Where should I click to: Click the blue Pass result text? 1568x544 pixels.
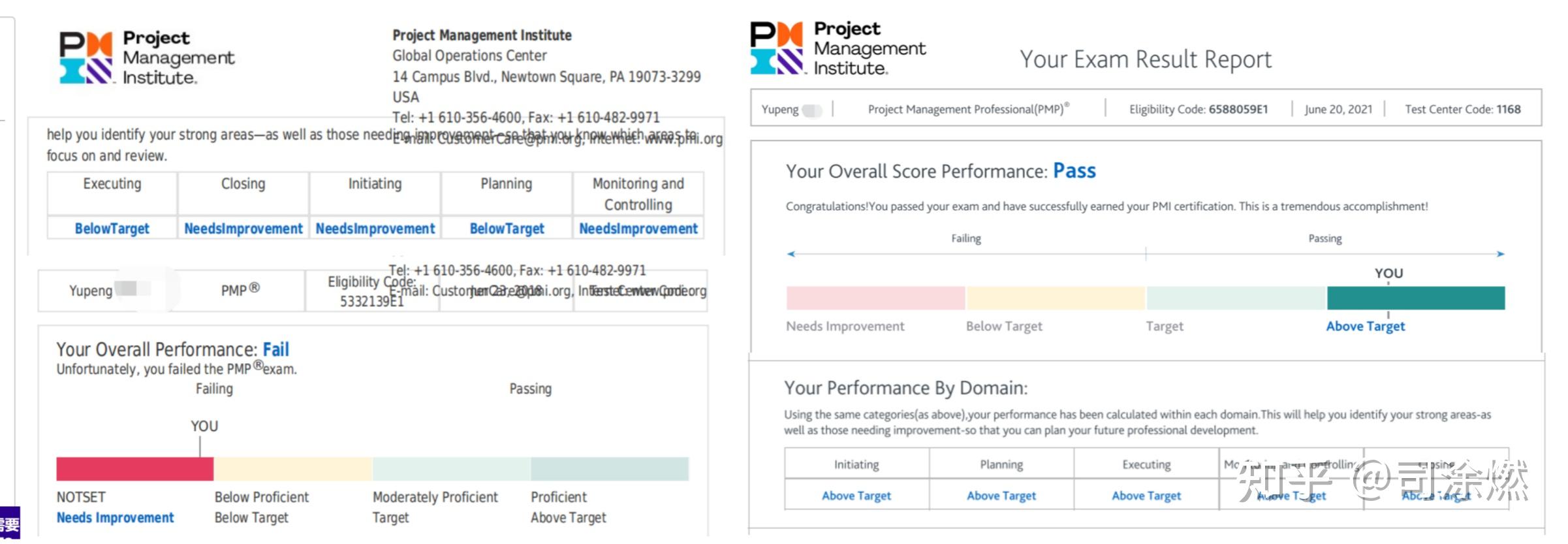click(x=1074, y=171)
